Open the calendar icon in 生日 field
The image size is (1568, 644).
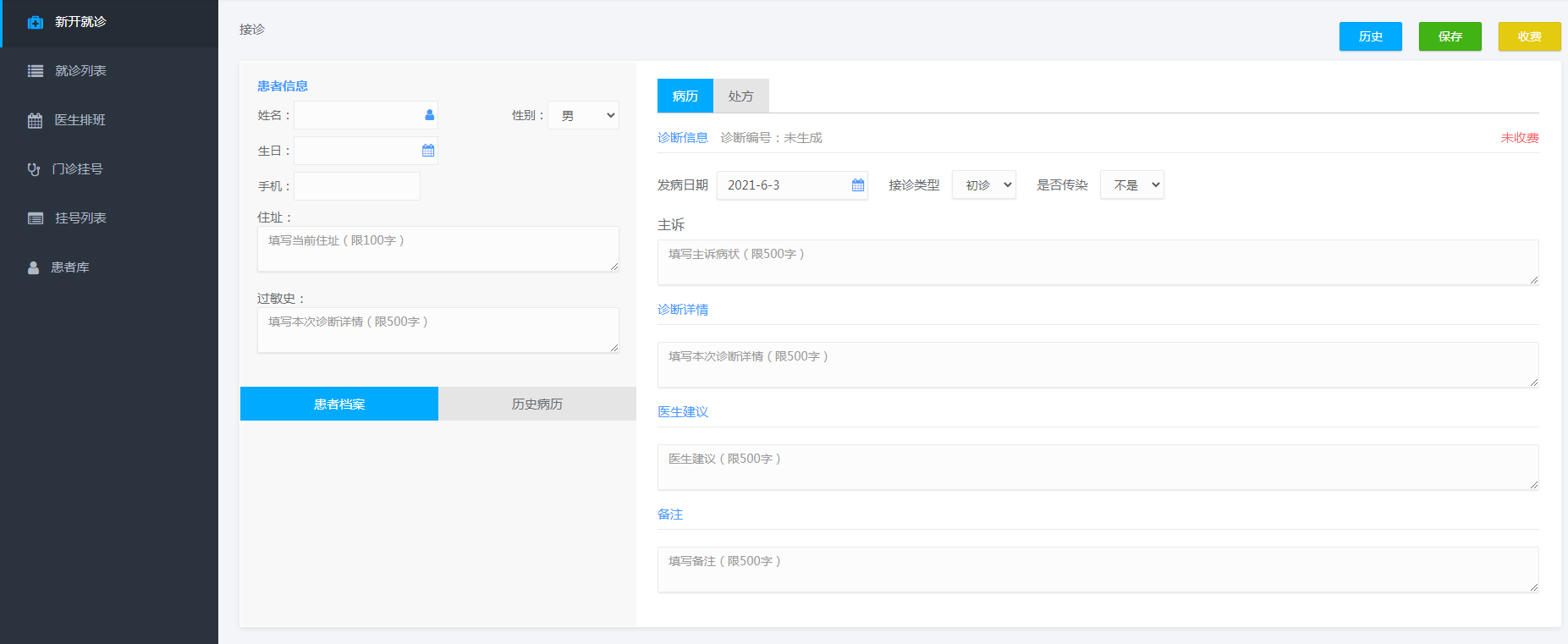[x=428, y=151]
